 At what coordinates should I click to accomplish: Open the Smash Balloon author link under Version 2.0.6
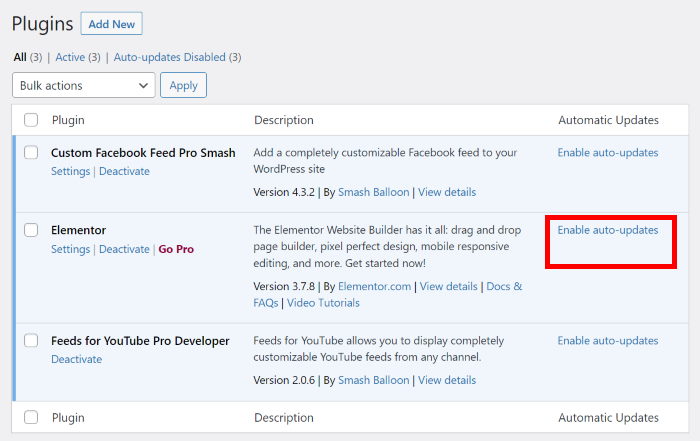click(373, 380)
